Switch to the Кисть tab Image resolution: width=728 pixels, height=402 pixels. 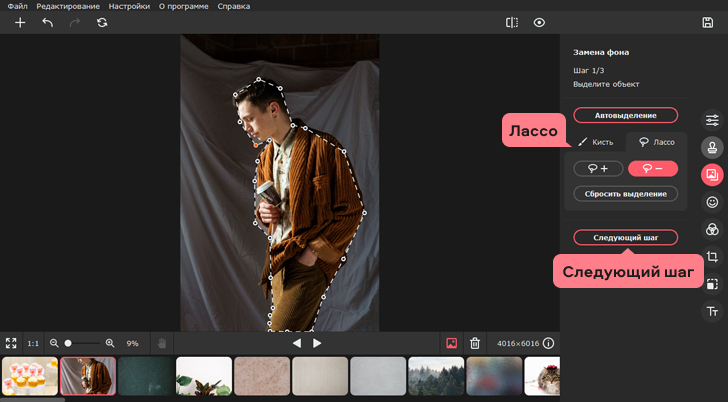(597, 143)
